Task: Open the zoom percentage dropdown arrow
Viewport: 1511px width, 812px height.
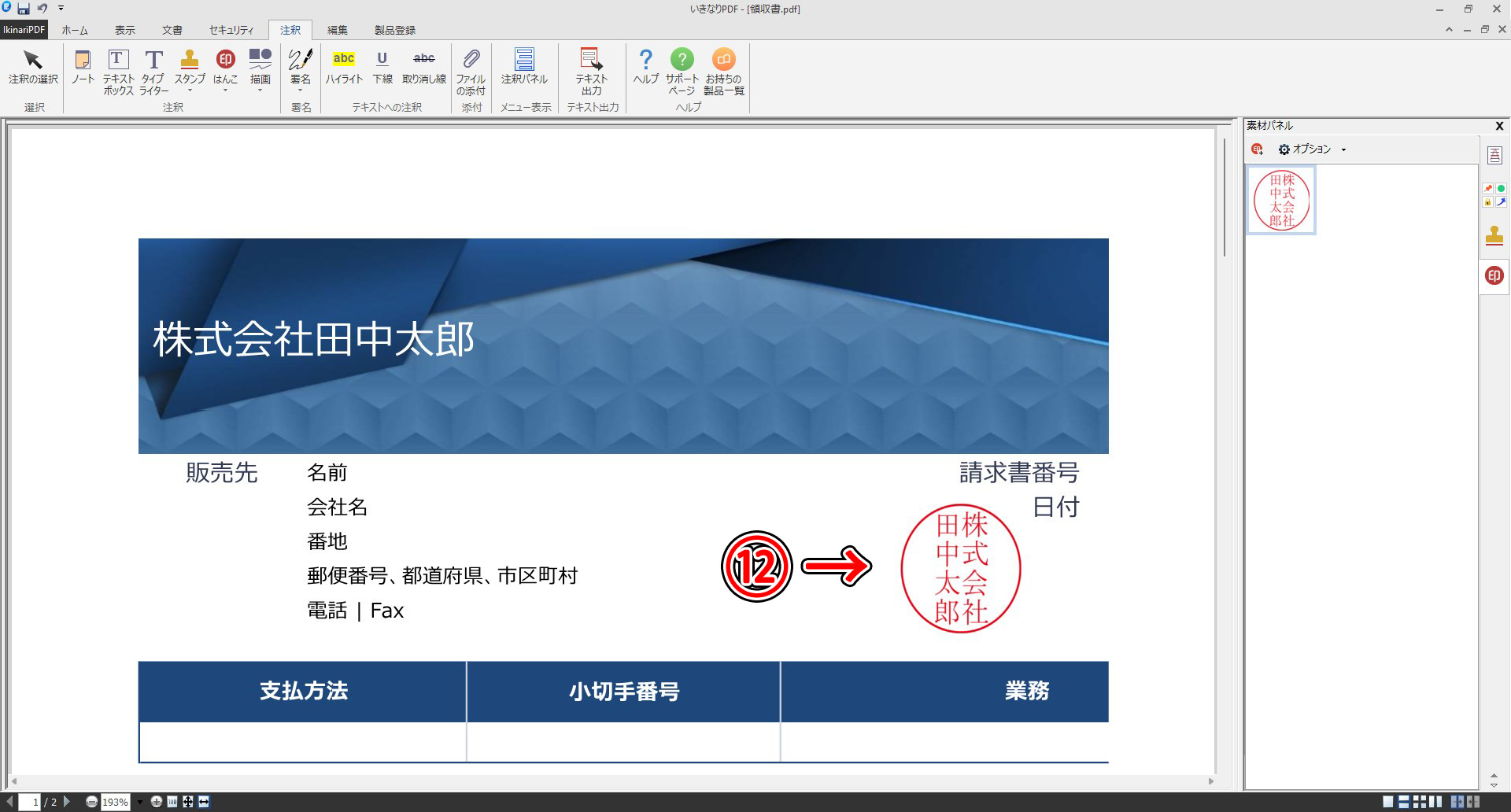Action: point(140,802)
